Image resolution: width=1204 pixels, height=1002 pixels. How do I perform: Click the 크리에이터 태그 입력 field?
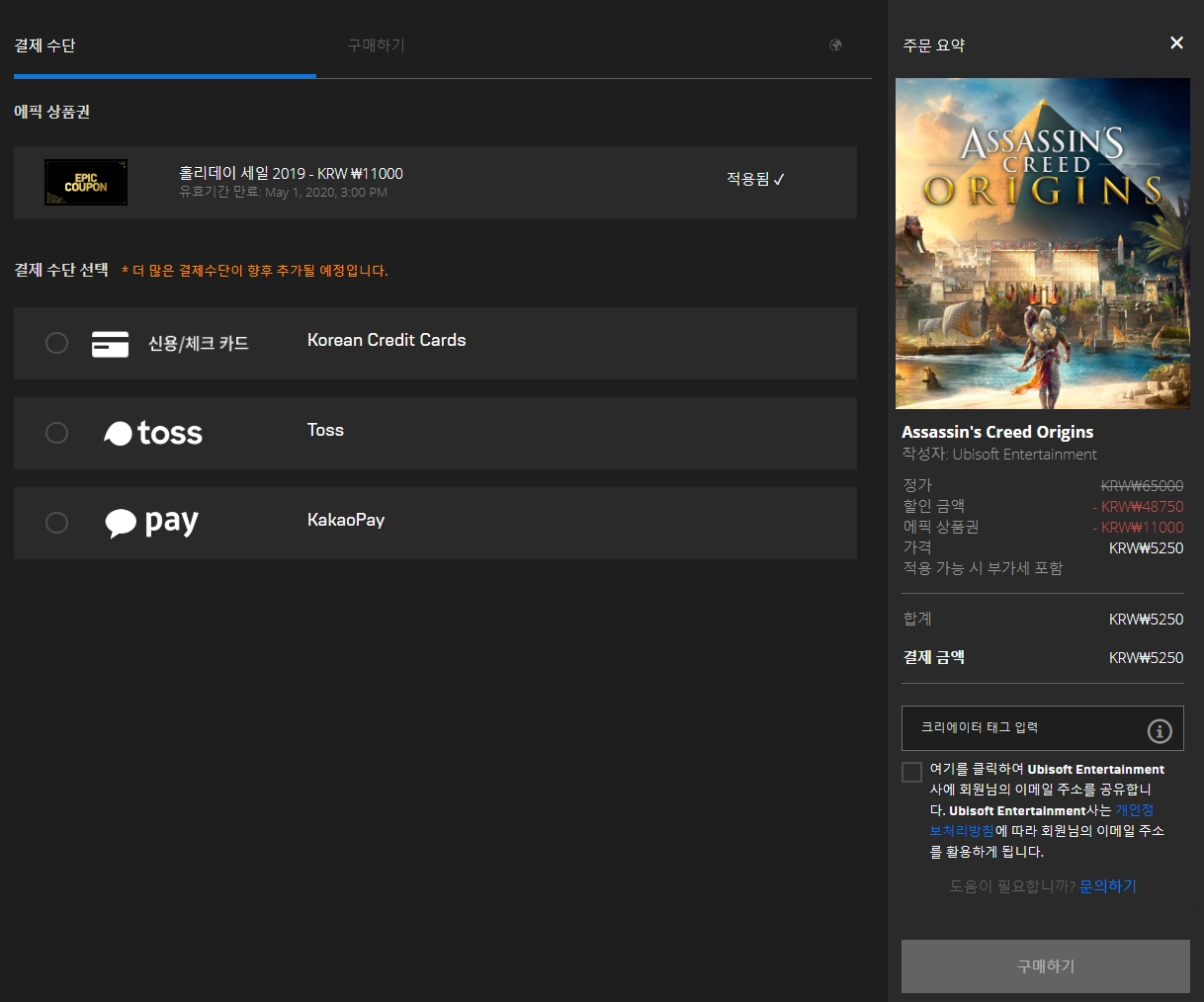(1043, 728)
